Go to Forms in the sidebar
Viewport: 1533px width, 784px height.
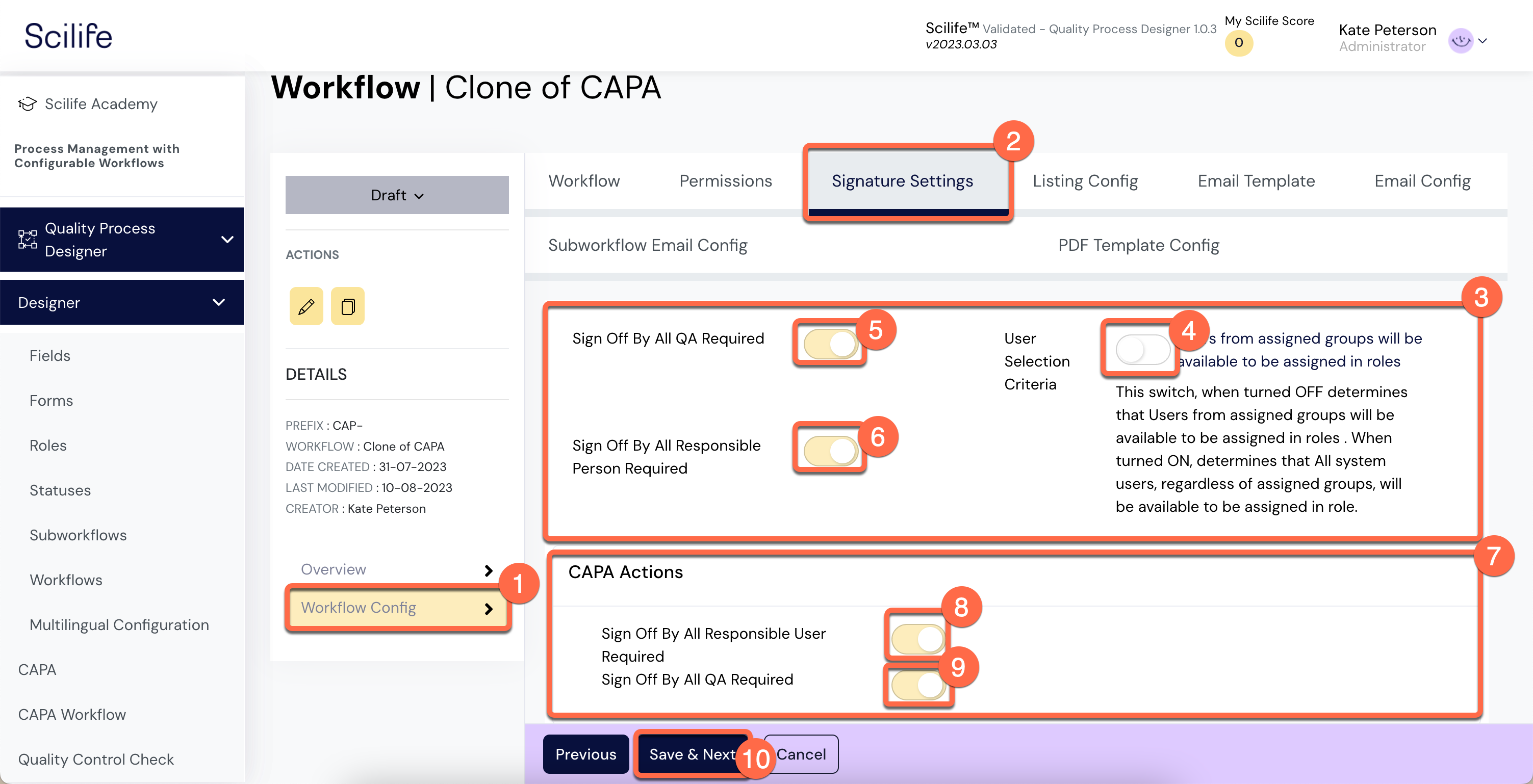[51, 400]
